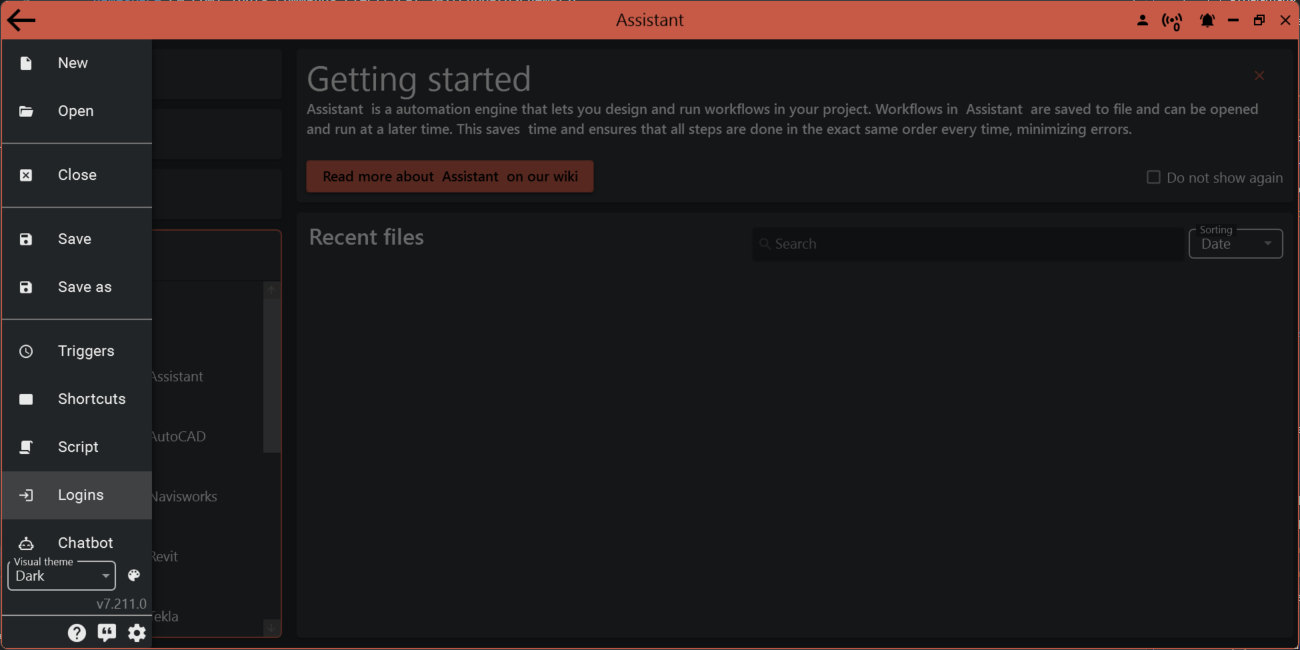The image size is (1300, 650).
Task: Click the color palette icon next to theme selector
Action: pyautogui.click(x=133, y=575)
